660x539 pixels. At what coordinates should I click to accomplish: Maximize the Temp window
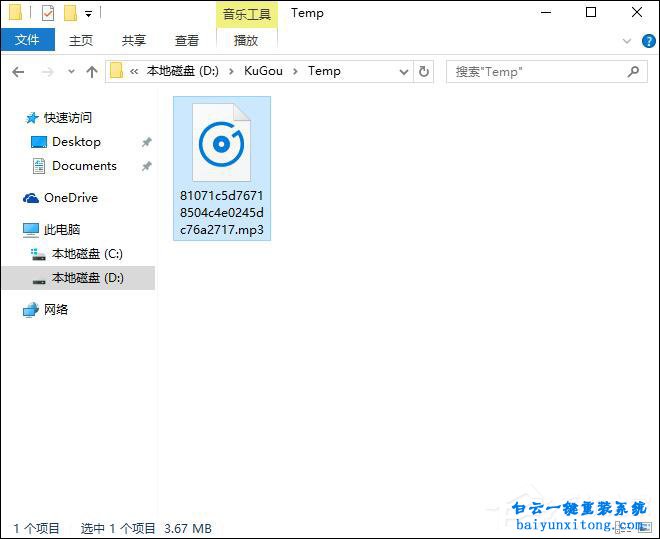591,13
